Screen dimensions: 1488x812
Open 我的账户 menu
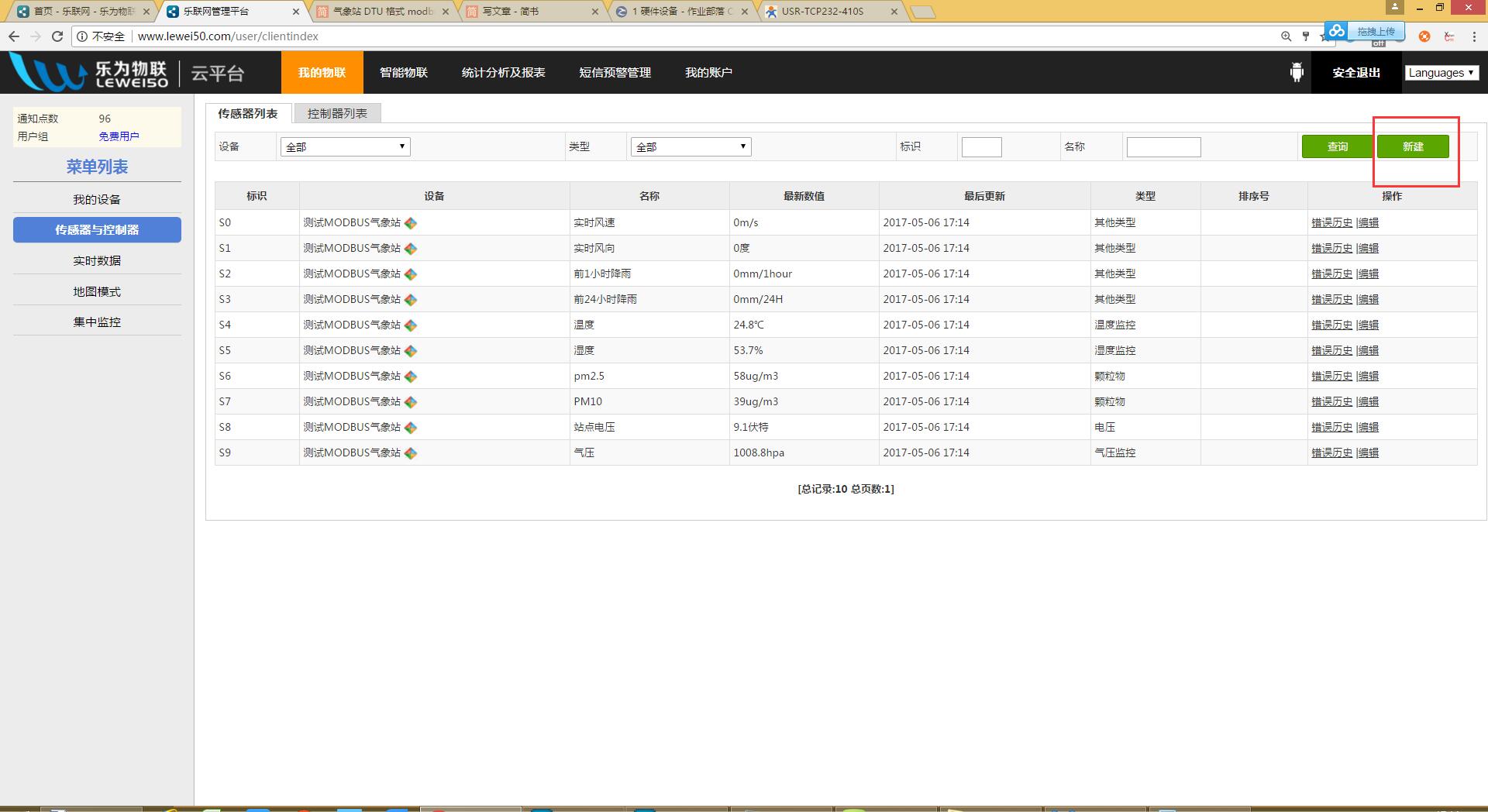(708, 73)
